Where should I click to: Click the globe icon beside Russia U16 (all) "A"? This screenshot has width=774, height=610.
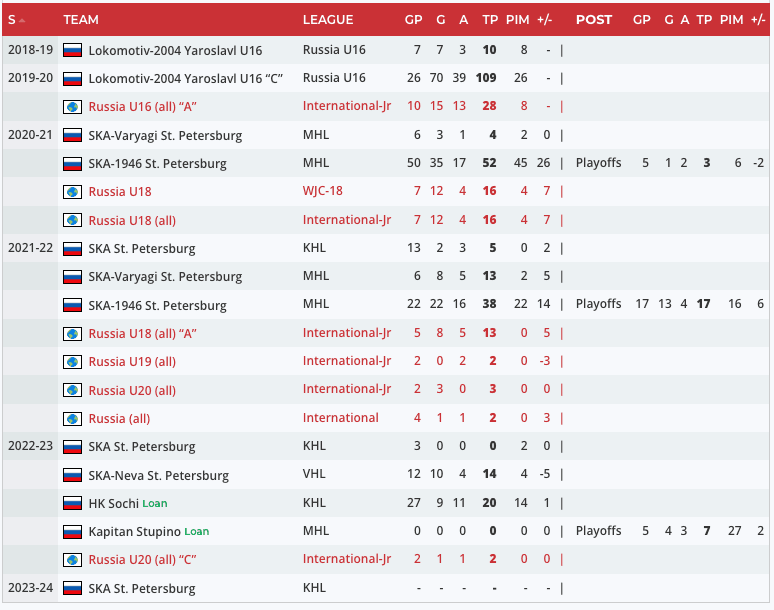click(72, 107)
